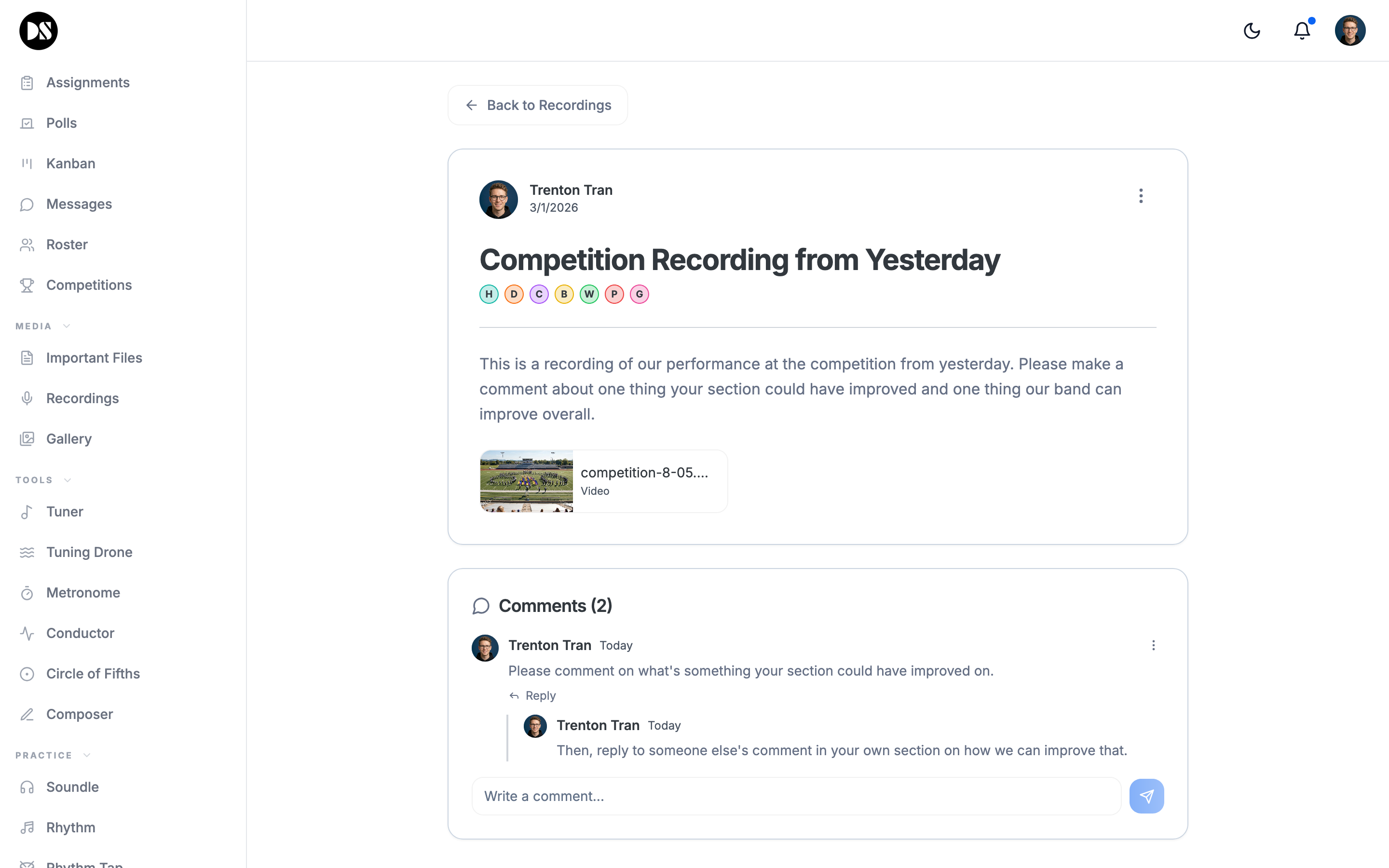
Task: Click the DS logo at top left
Action: [38, 30]
